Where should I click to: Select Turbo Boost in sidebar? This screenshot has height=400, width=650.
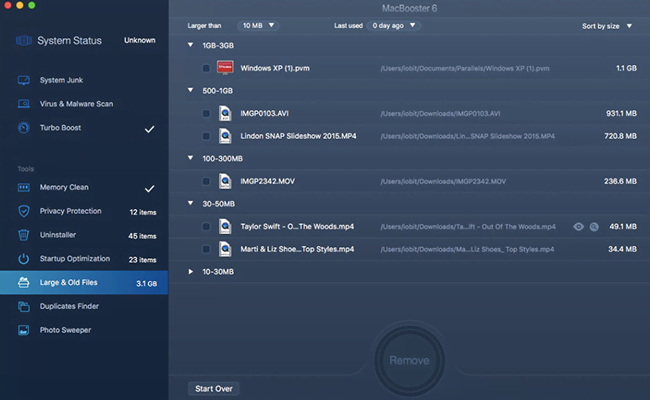[61, 128]
